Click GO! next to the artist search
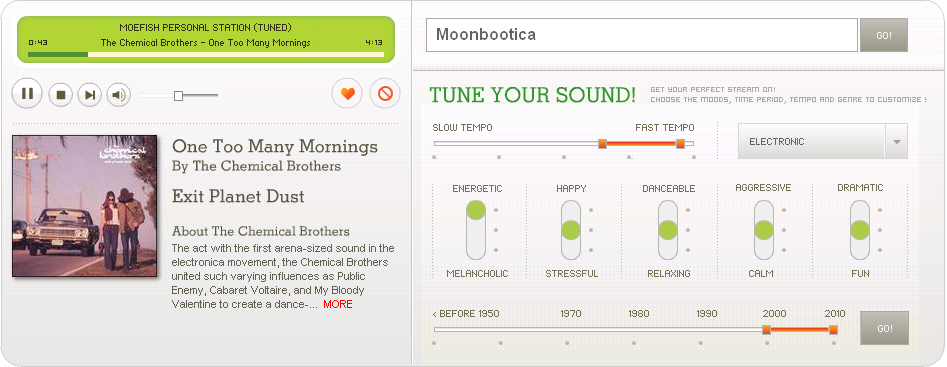 (884, 36)
